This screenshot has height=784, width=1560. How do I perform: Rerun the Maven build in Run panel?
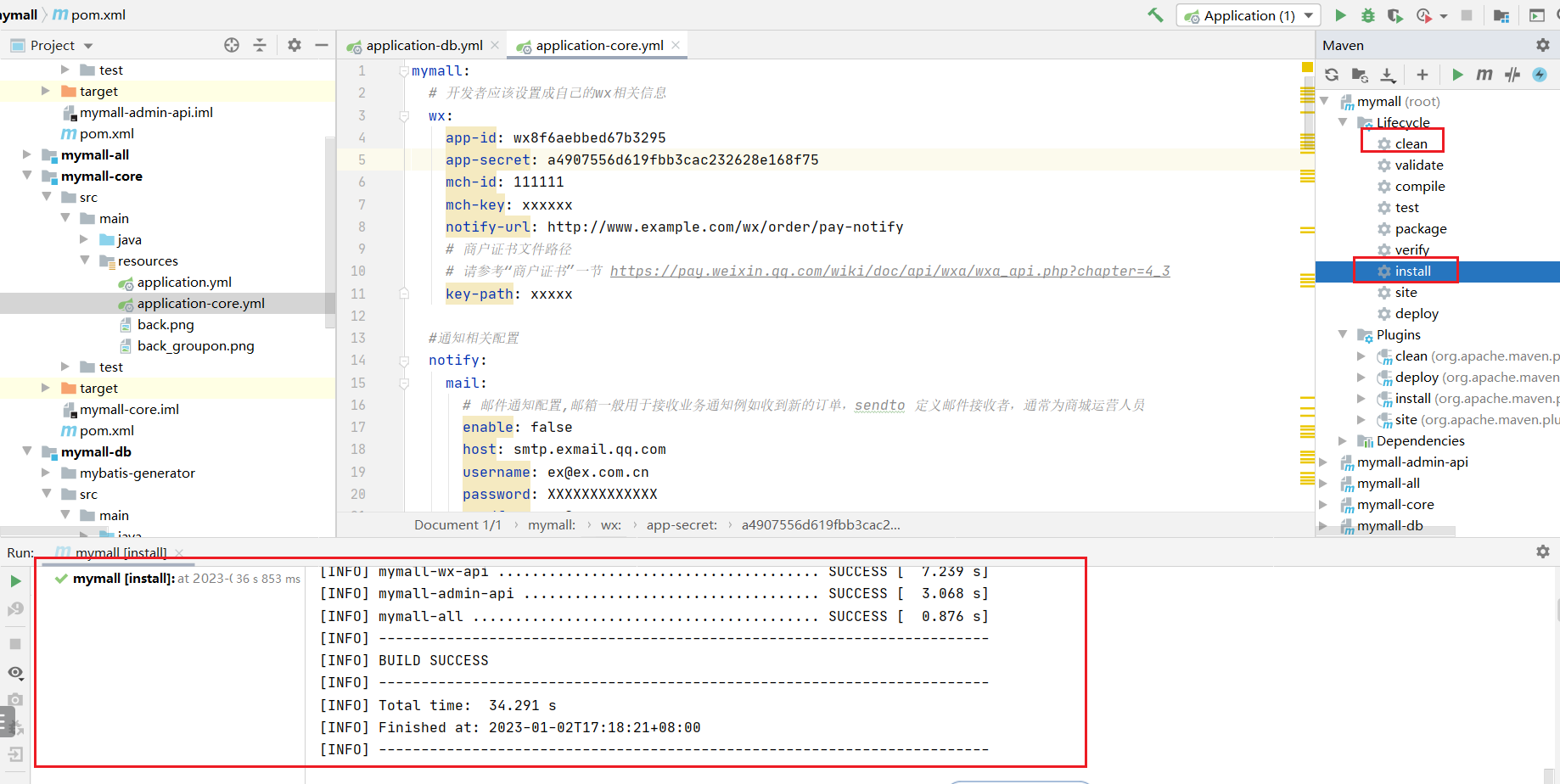coord(15,581)
